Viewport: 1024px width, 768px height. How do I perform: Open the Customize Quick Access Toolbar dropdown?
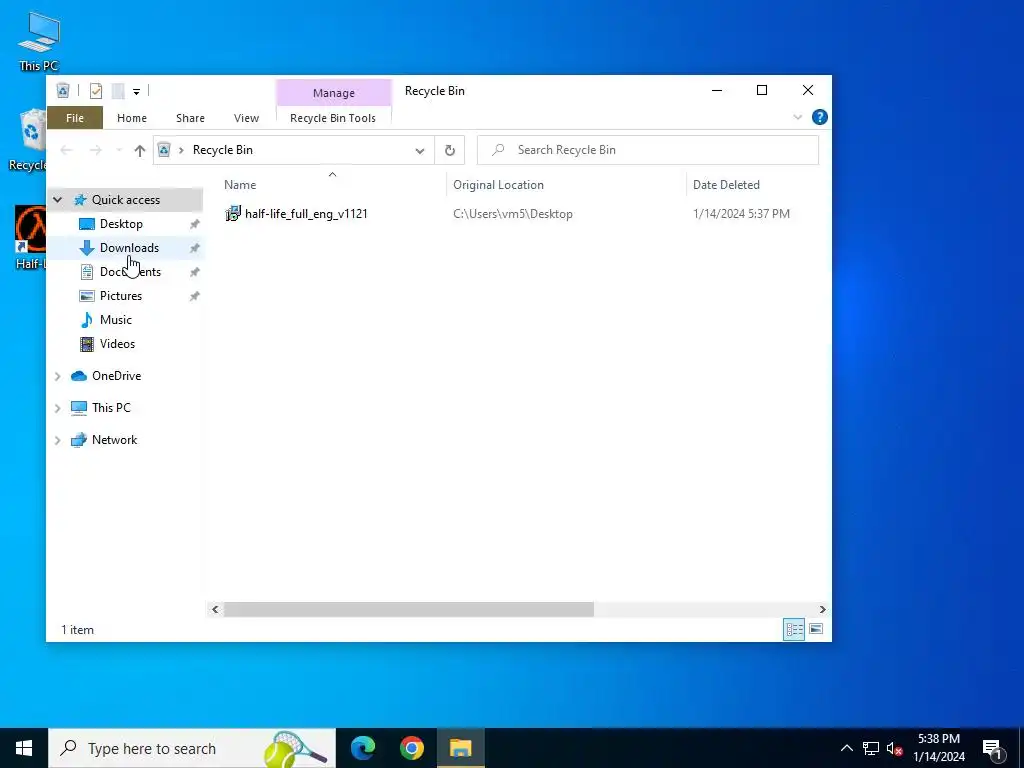point(136,91)
